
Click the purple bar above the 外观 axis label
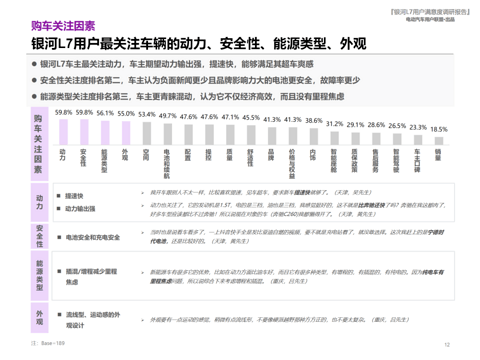click(126, 133)
